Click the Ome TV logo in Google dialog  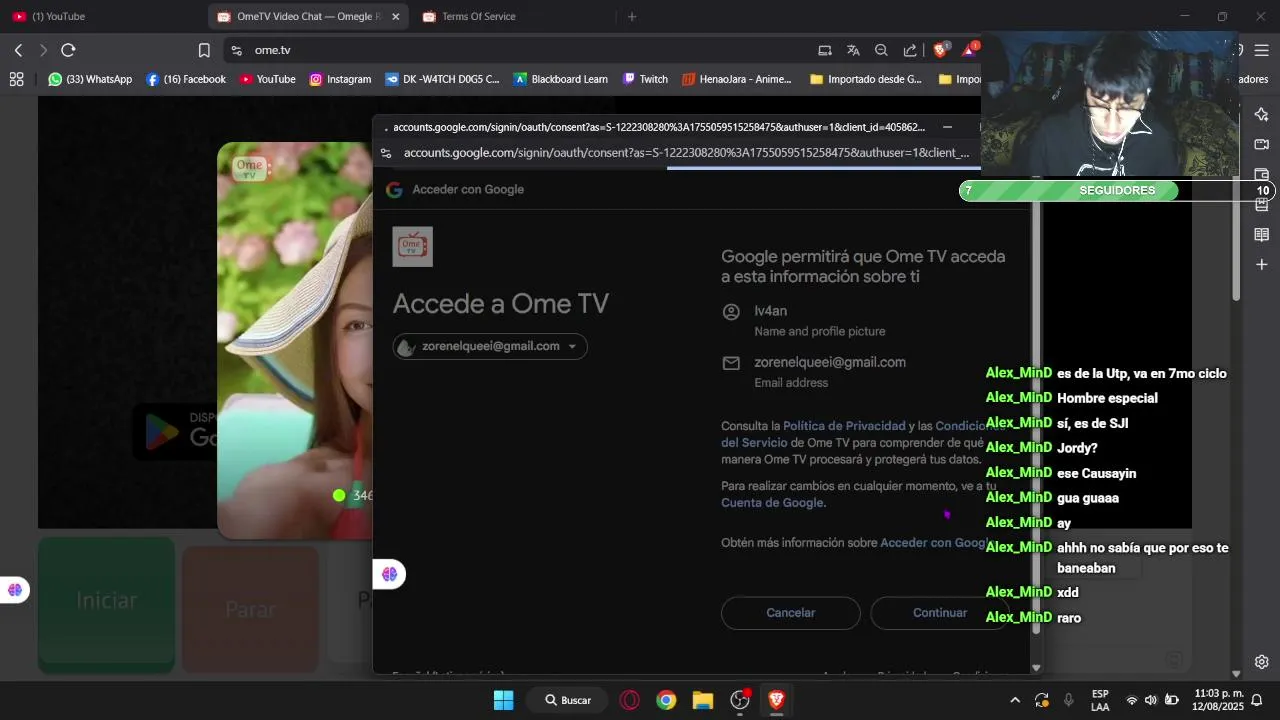413,246
